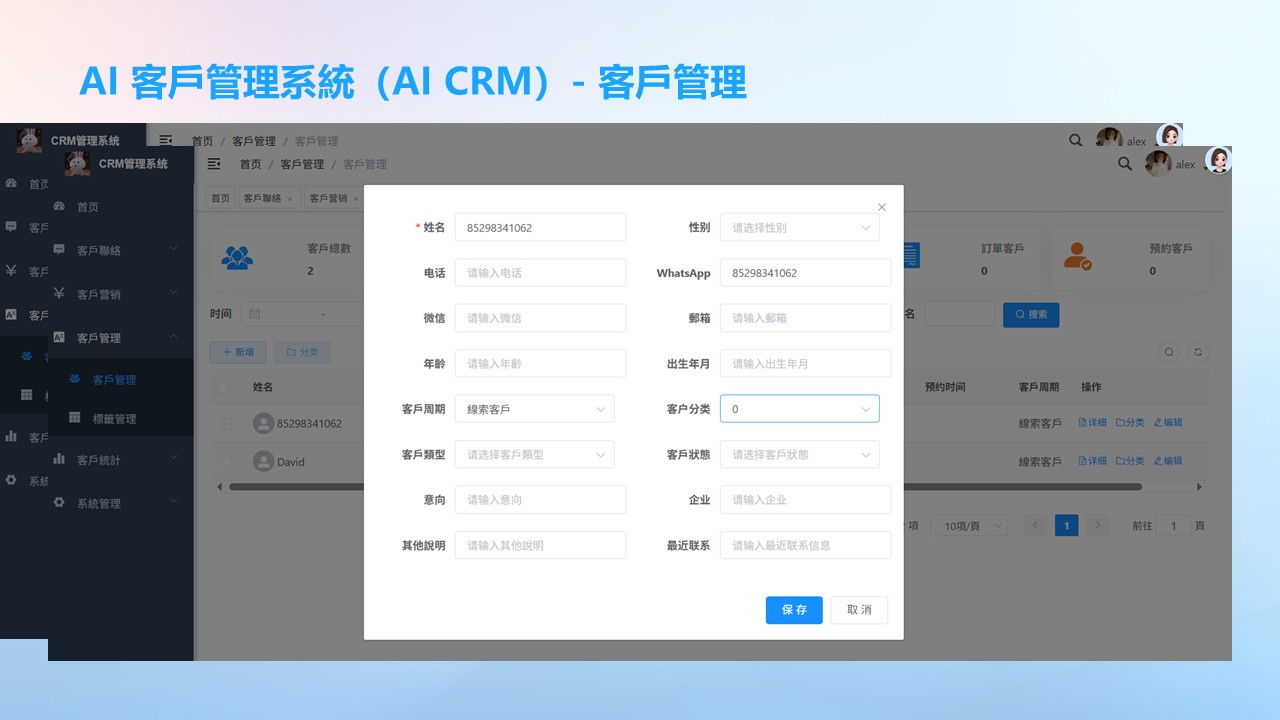Expand the 客户周期 dropdown

click(x=534, y=409)
